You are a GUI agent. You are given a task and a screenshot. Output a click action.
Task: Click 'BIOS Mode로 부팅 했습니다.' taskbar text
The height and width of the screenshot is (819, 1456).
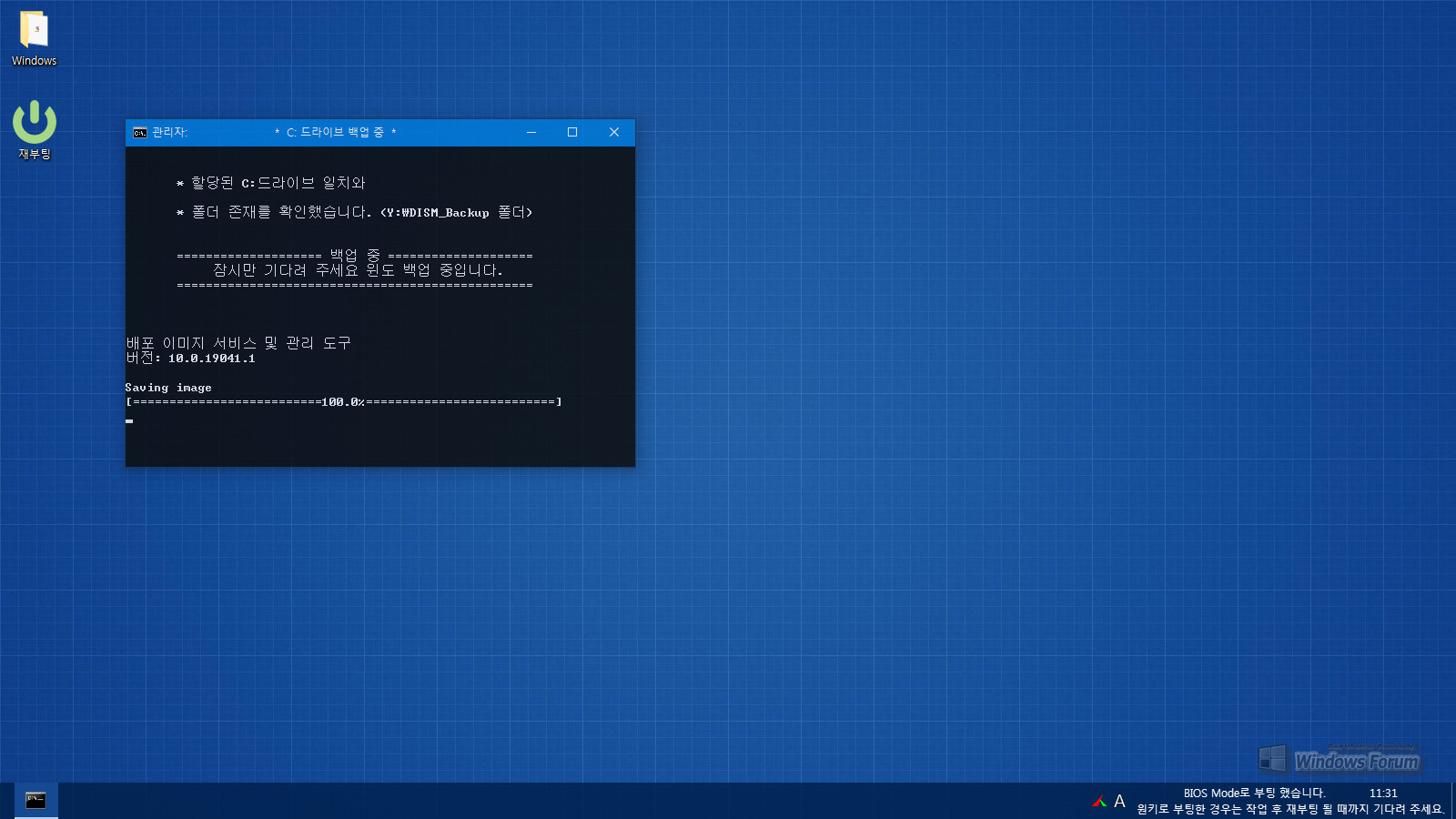click(1255, 794)
